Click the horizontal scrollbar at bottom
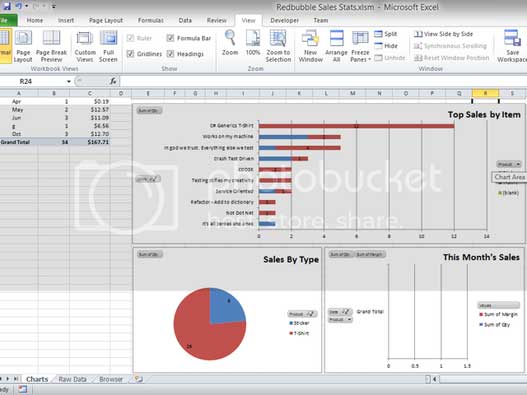Image resolution: width=527 pixels, height=395 pixels. click(x=482, y=379)
